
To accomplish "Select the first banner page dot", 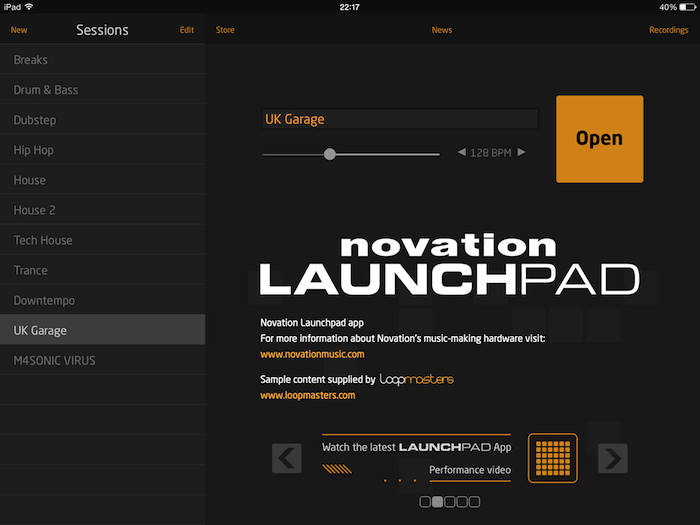I will (x=425, y=502).
